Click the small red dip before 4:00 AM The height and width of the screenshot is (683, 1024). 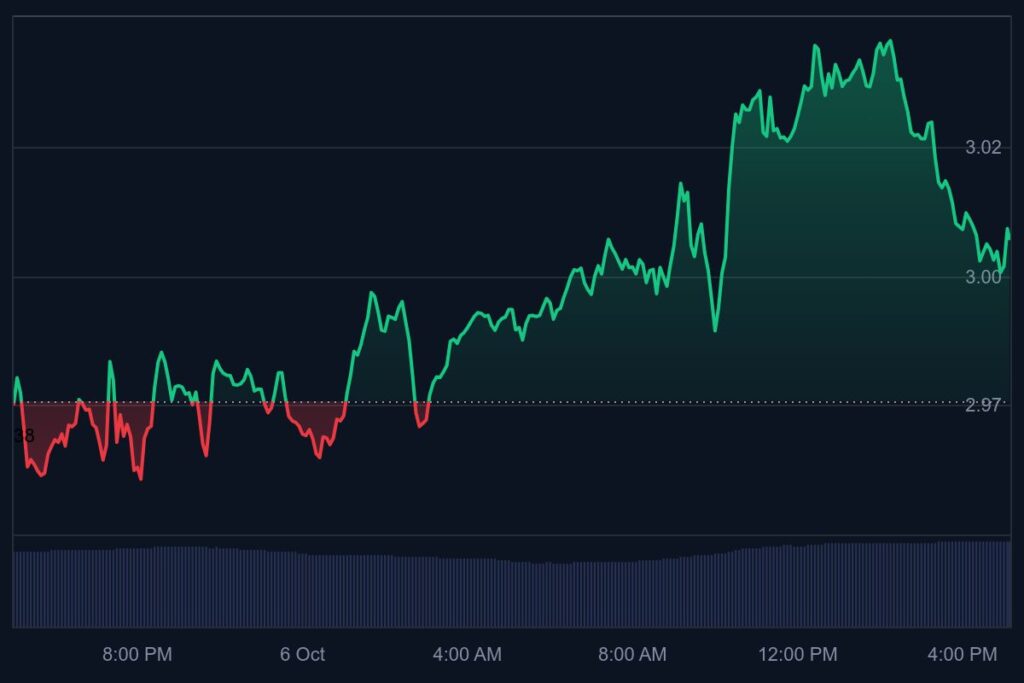421,425
